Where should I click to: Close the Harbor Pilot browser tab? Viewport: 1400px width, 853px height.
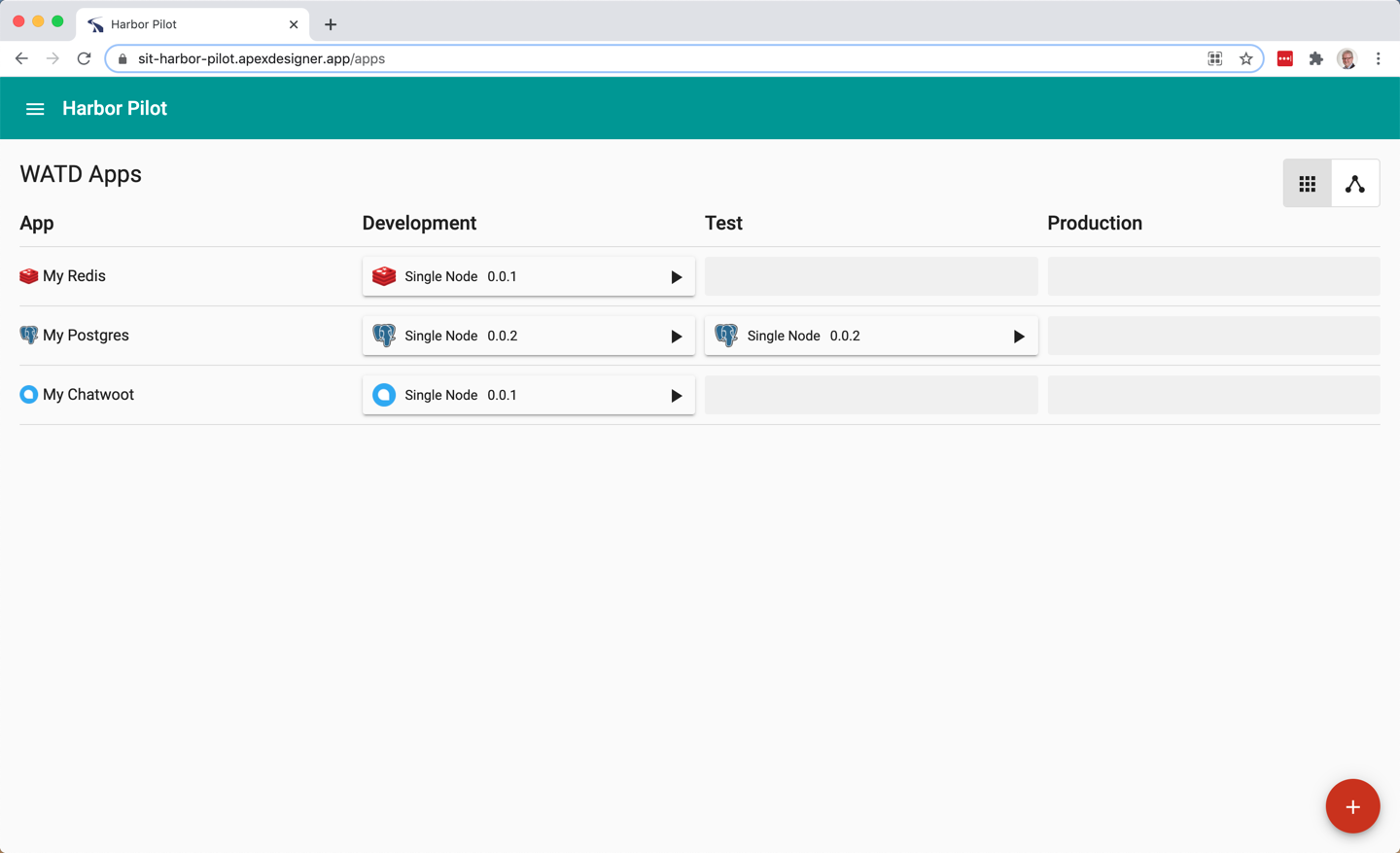pyautogui.click(x=294, y=24)
